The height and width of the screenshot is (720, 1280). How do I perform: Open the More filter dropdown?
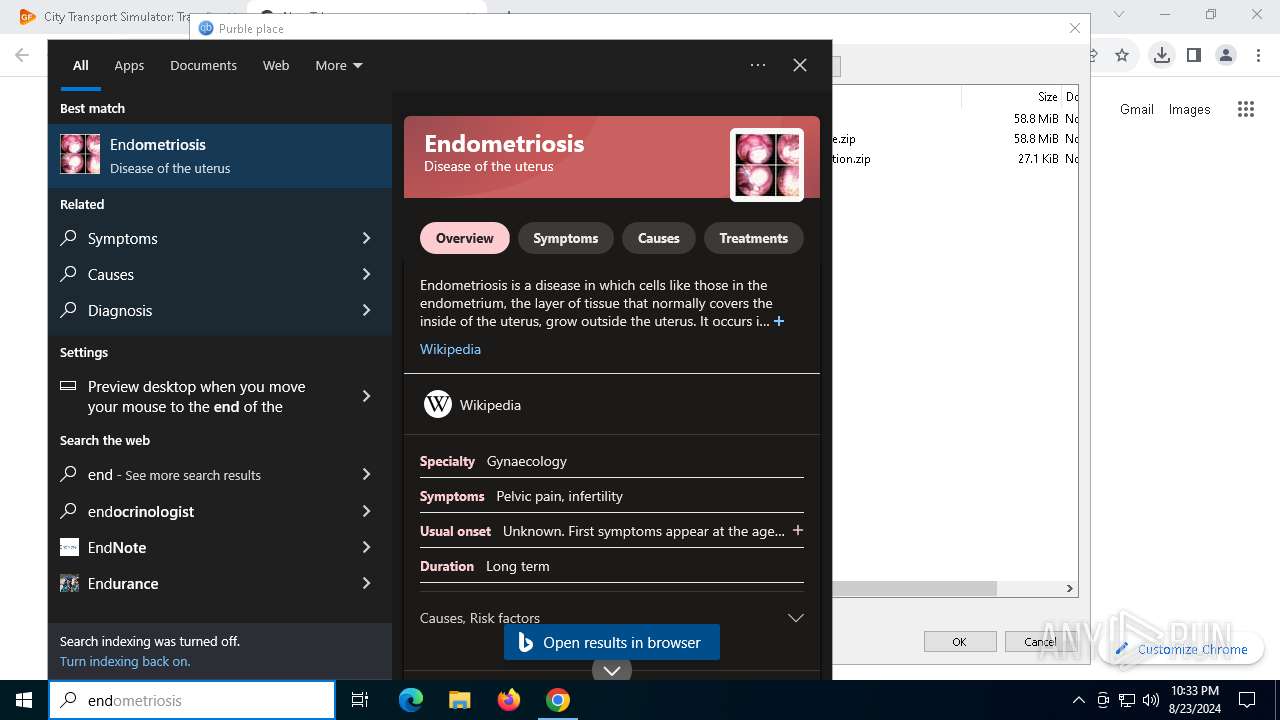pyautogui.click(x=339, y=65)
